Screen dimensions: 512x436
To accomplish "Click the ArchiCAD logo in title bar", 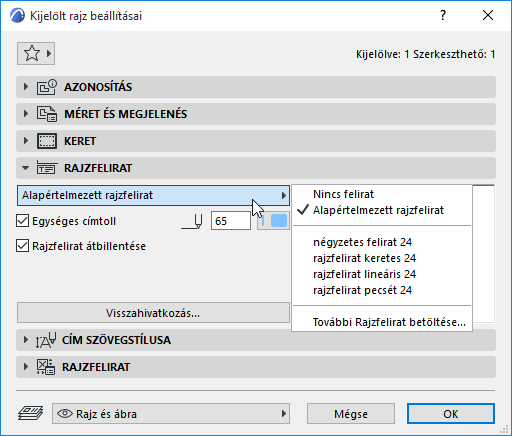I will coord(17,16).
